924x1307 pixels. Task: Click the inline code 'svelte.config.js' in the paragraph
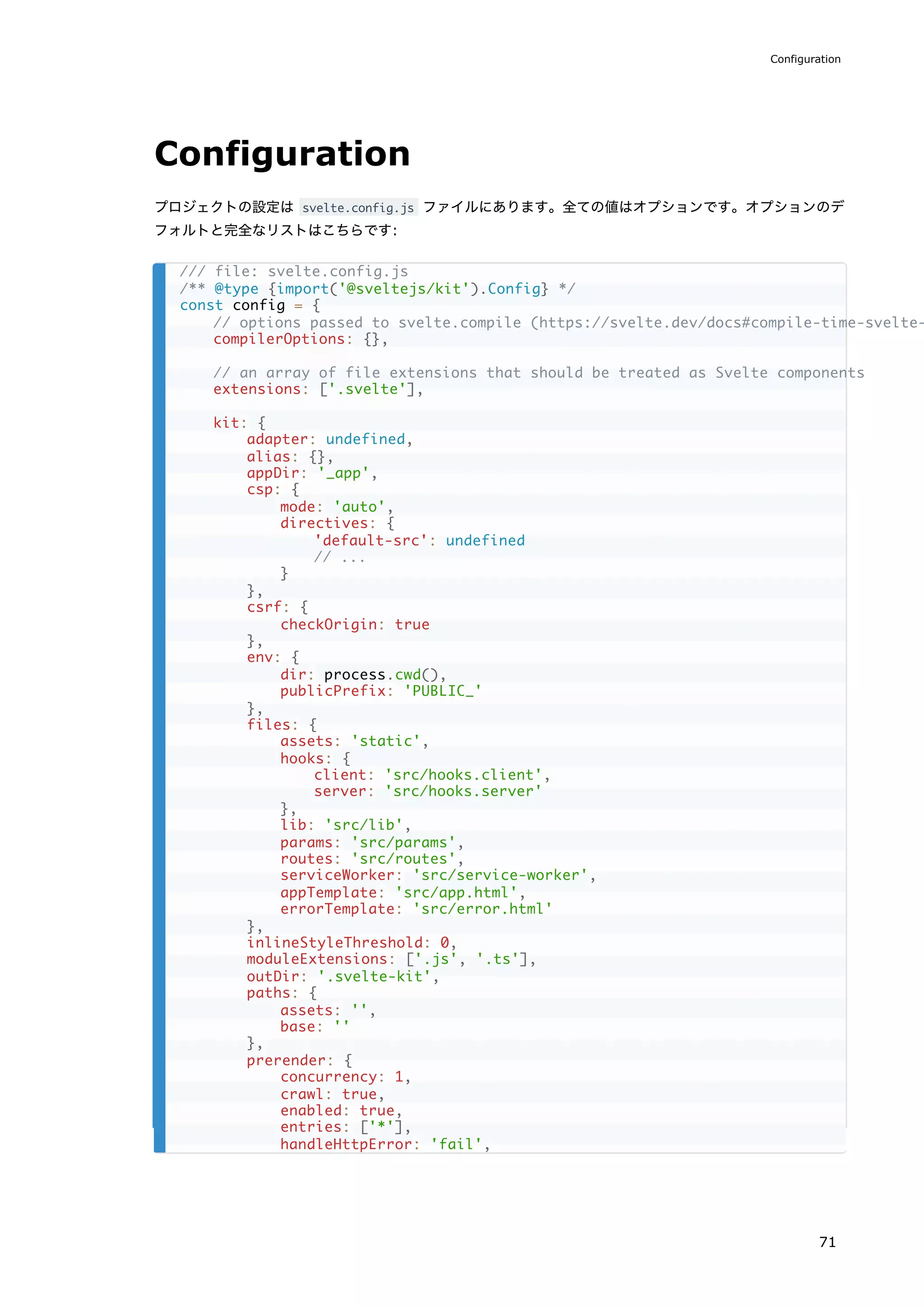358,208
